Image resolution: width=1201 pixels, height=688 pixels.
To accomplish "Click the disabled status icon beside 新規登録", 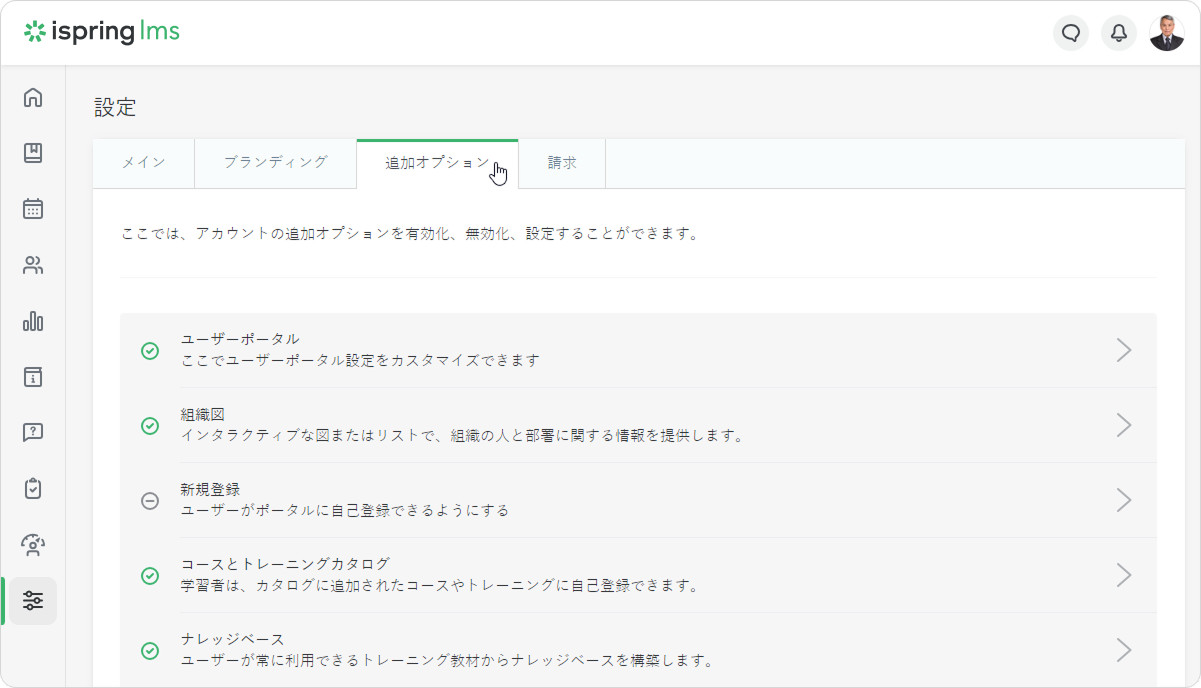I will (x=150, y=501).
